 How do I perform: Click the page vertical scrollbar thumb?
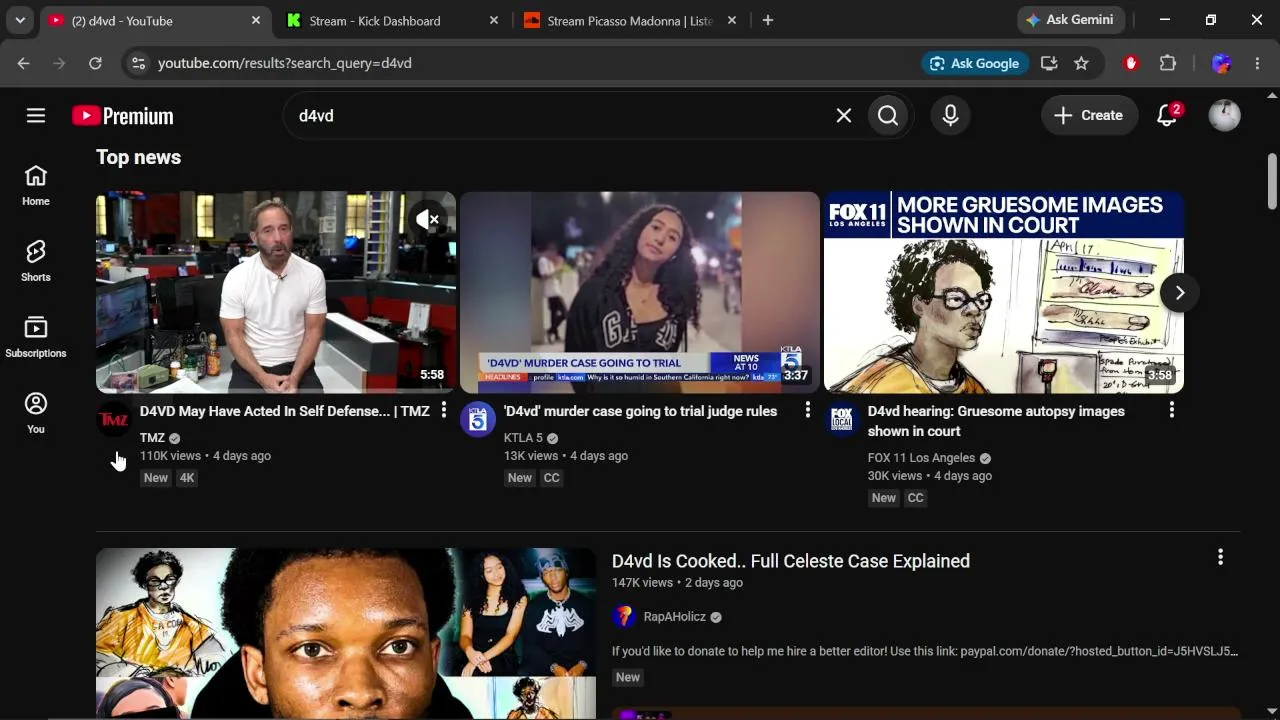[1272, 180]
